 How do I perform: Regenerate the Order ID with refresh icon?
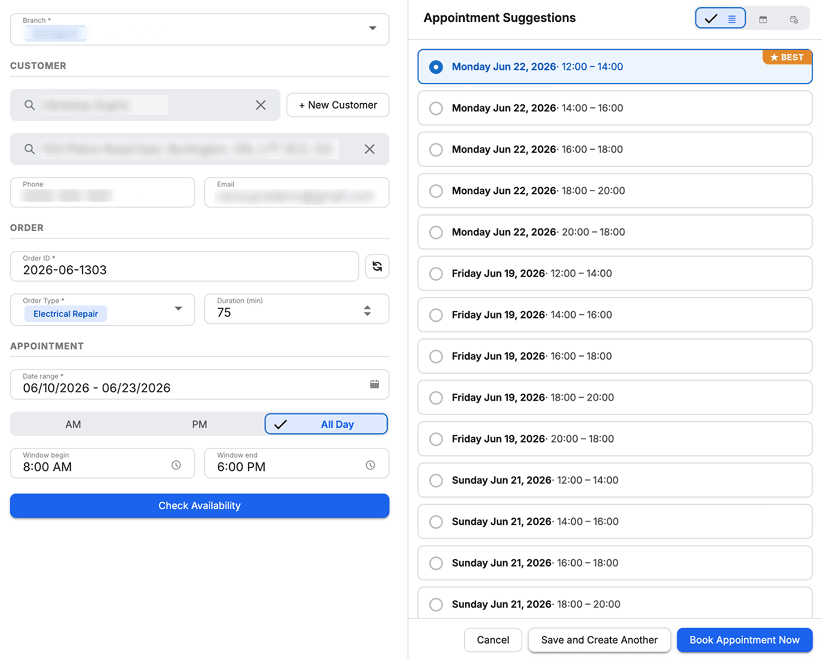coord(377,266)
